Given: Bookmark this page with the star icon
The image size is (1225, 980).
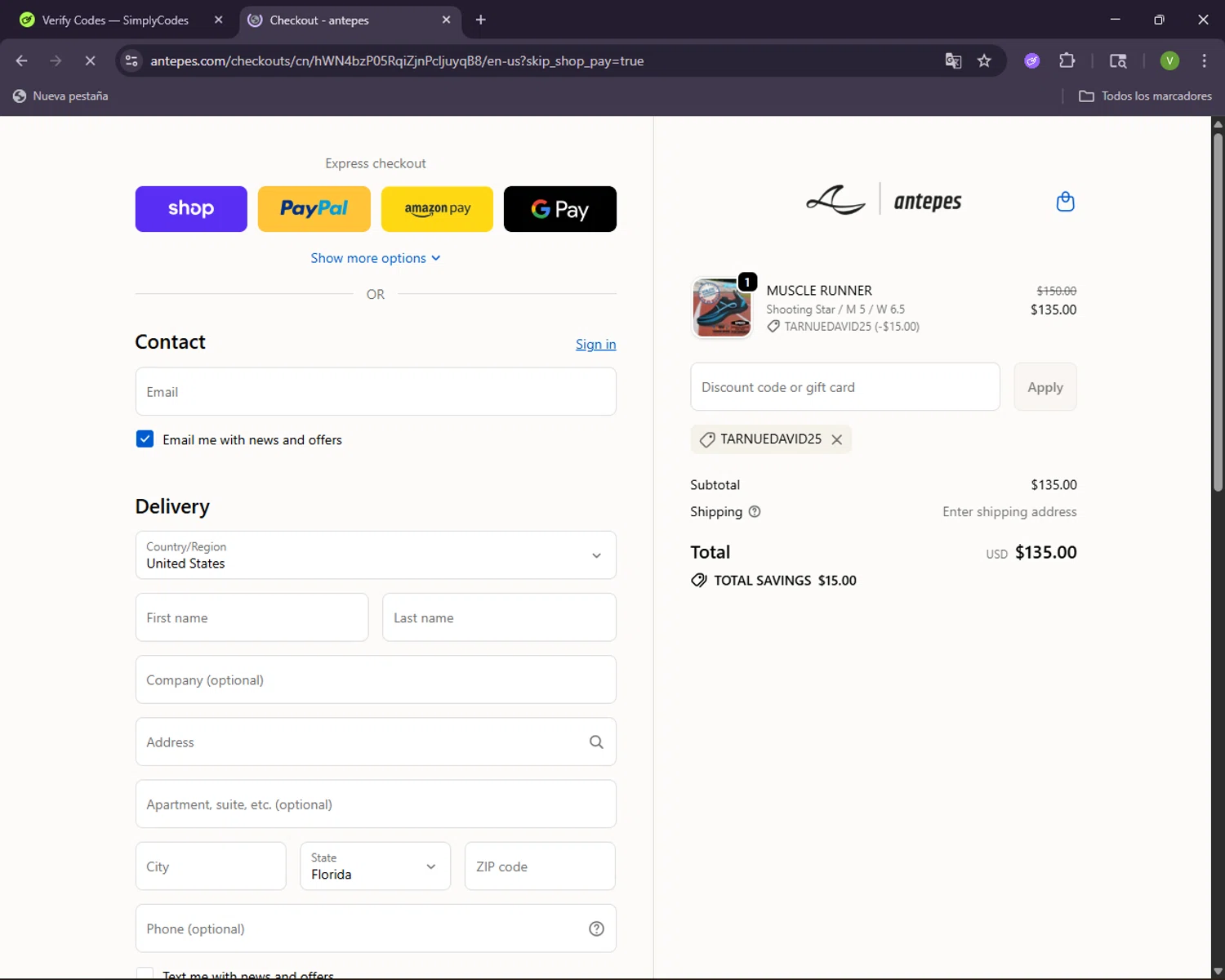Looking at the screenshot, I should click(x=984, y=60).
